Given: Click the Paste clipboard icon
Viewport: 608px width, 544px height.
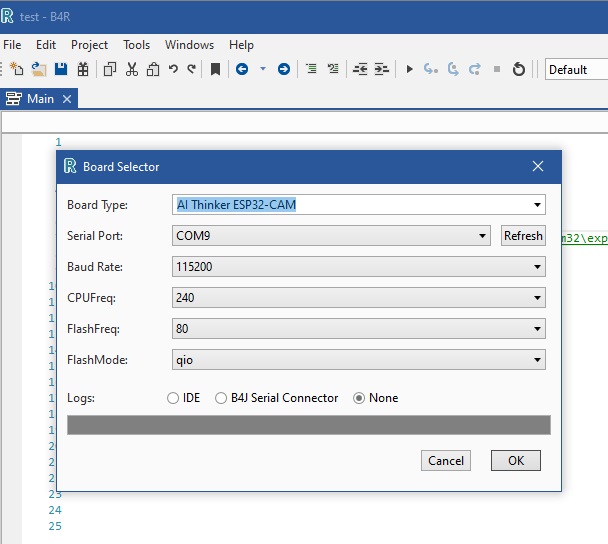Looking at the screenshot, I should coord(153,69).
